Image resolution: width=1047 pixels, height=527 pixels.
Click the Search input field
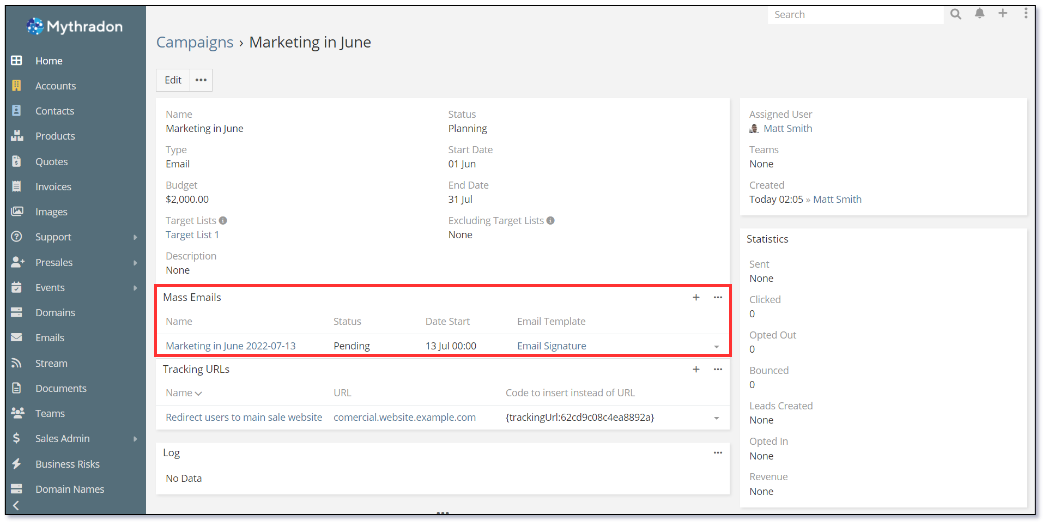[x=856, y=15]
